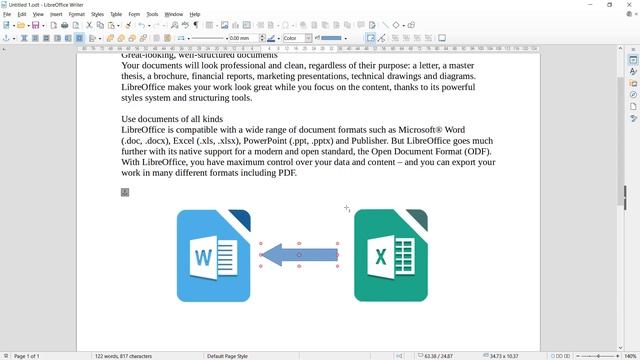
Task: Click the Undo arrow icon
Action: coord(141,25)
